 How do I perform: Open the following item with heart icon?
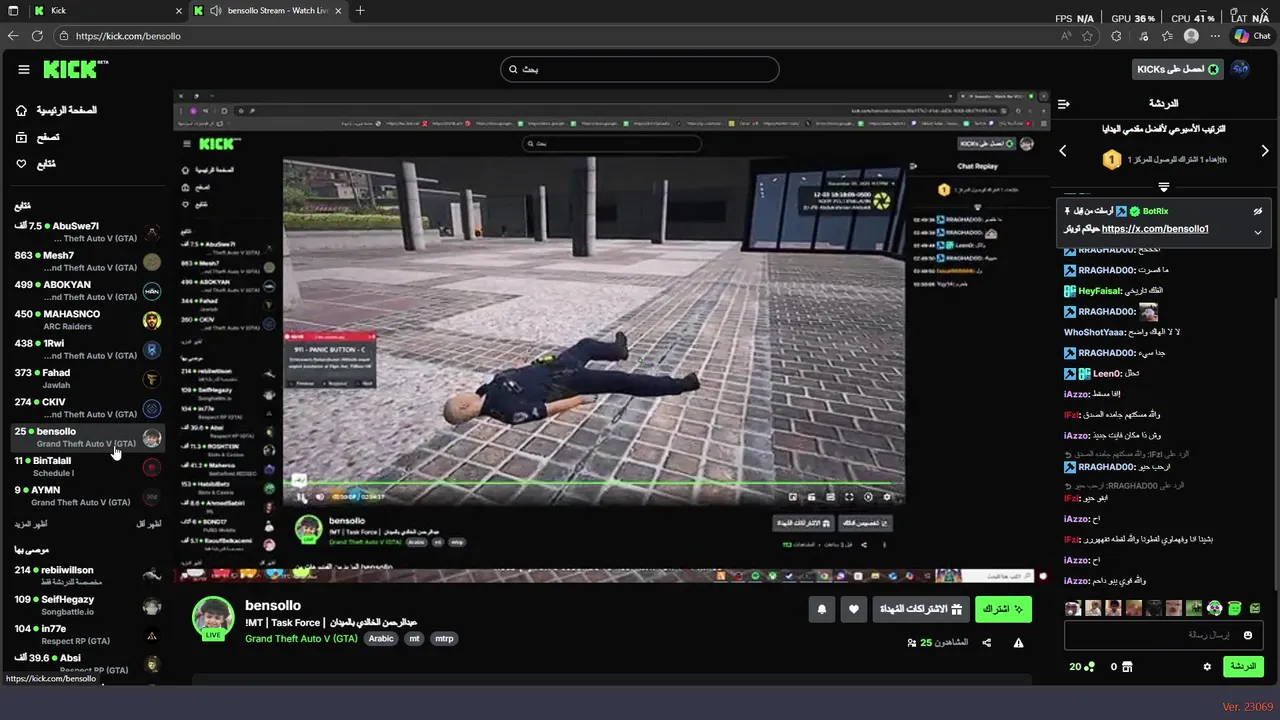tap(36, 164)
